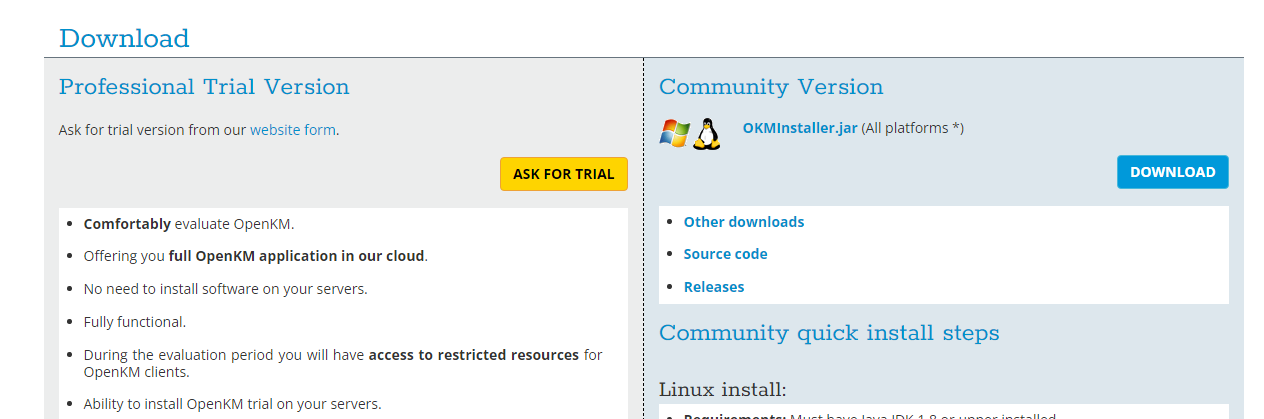The image size is (1264, 419).
Task: Click the Linux penguin icon
Action: (707, 134)
